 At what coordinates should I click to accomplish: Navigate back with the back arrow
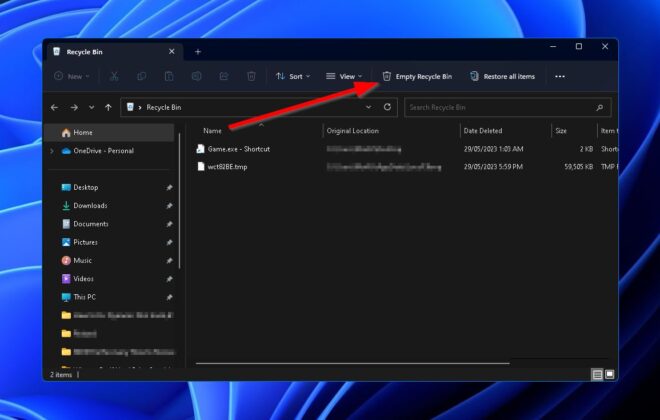tap(55, 107)
